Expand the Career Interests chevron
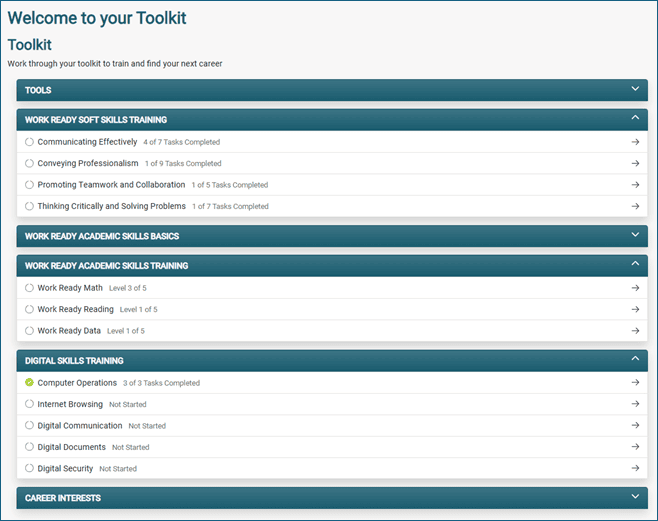The image size is (658, 521). coord(635,496)
